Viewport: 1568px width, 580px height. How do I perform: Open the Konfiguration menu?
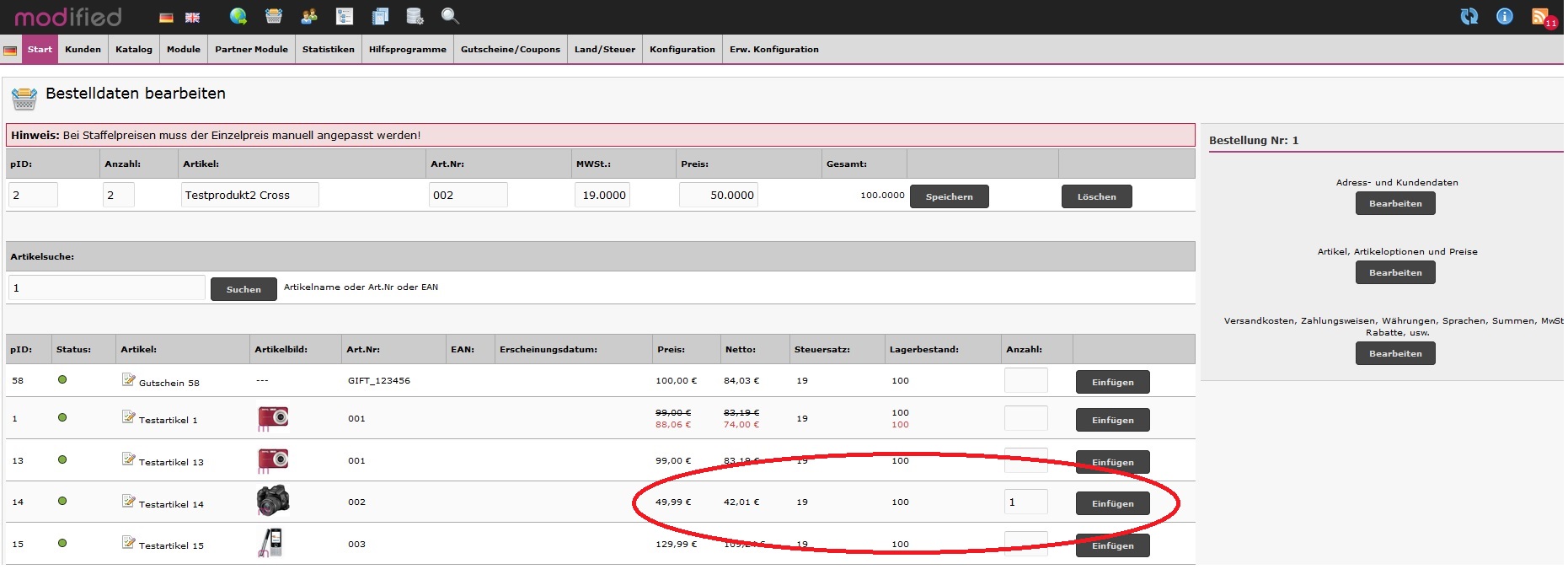tap(682, 50)
